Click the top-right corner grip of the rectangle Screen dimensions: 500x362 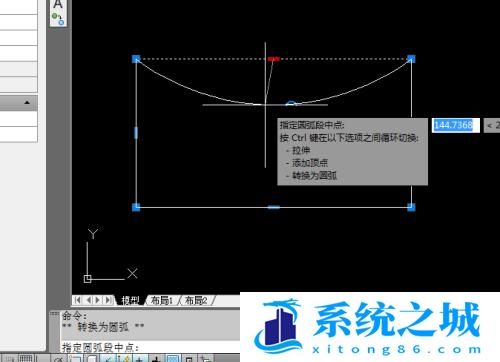[411, 59]
